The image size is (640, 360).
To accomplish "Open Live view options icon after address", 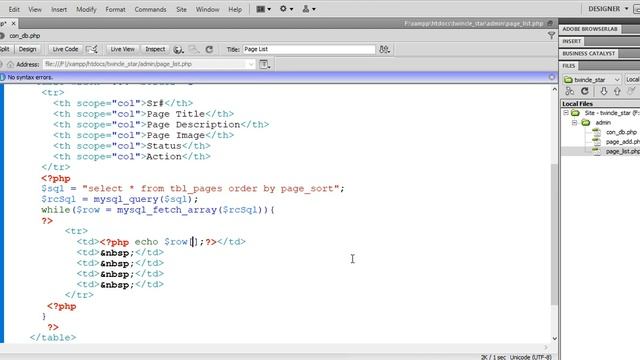I will 264,64.
